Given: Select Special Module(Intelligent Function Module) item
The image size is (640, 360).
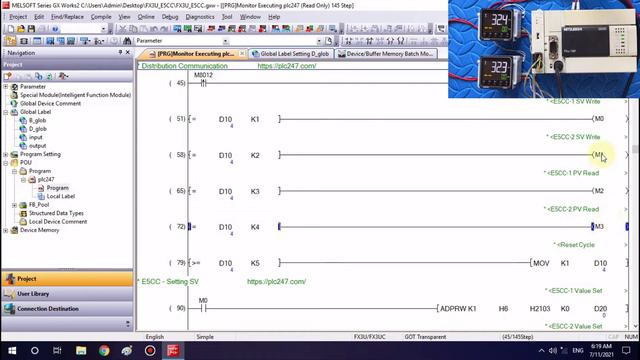Looking at the screenshot, I should (x=76, y=95).
